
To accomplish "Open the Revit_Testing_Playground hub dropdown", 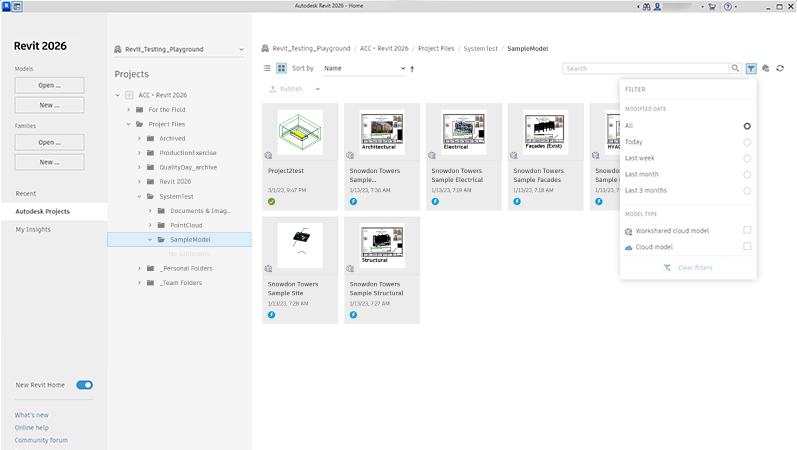I will coord(179,49).
